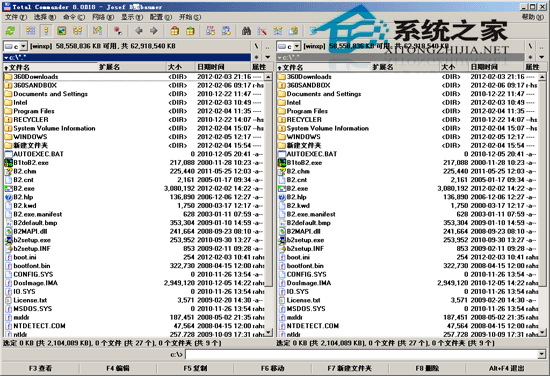Viewport: 550px width, 376px height.
Task: Go to root with left backslash button
Action: coord(256,46)
